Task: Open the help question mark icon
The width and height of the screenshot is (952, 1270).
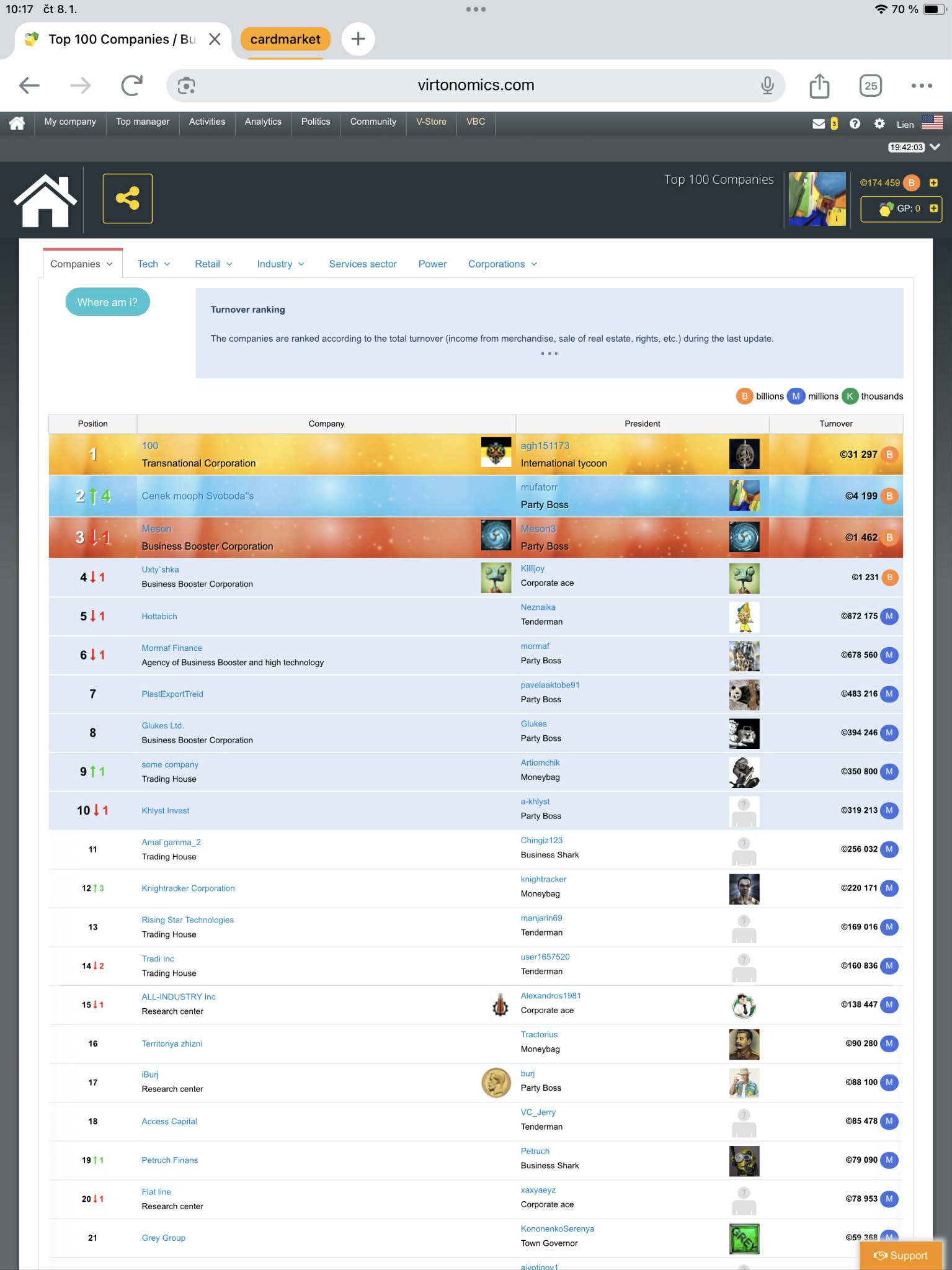Action: tap(855, 123)
